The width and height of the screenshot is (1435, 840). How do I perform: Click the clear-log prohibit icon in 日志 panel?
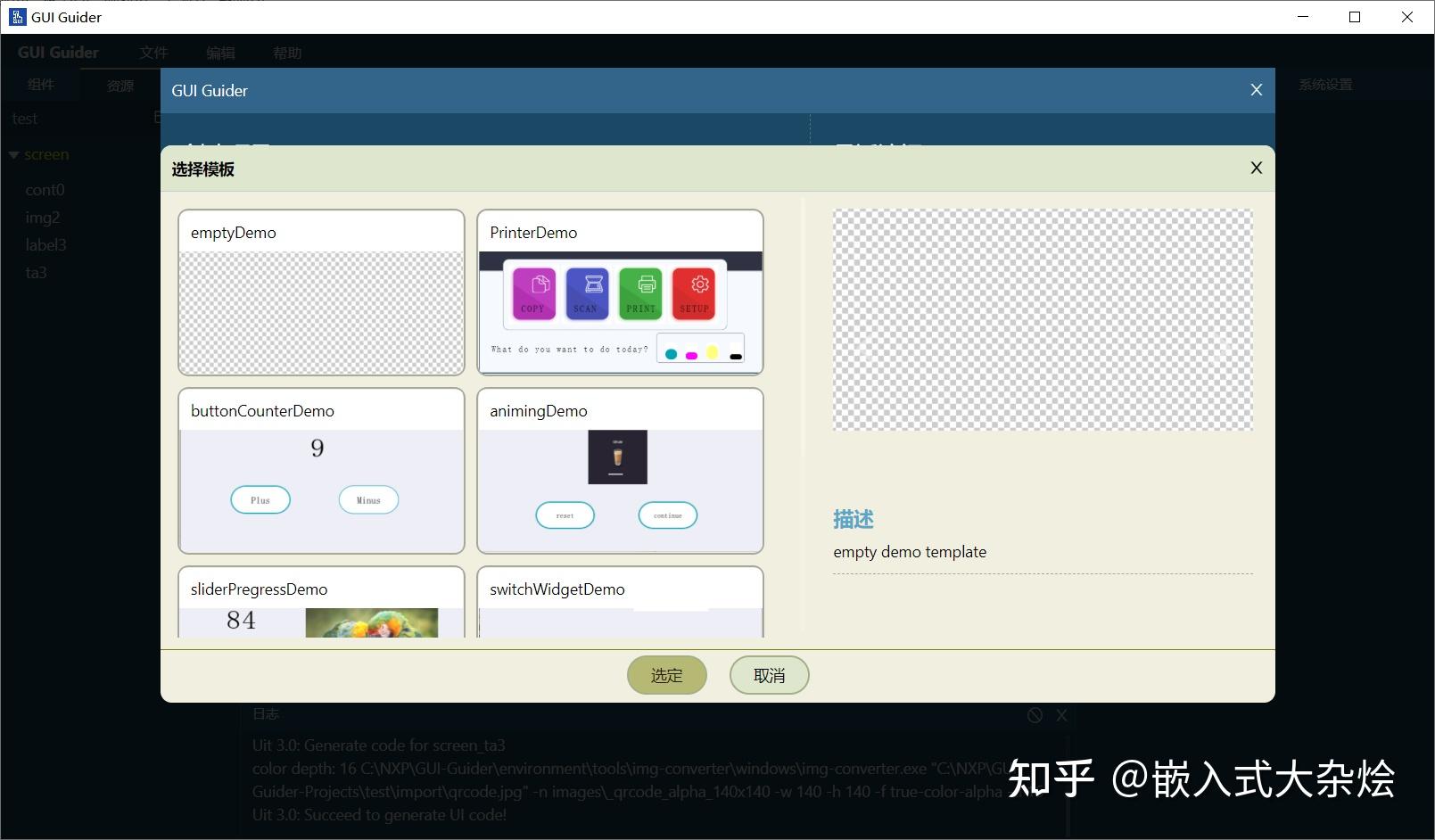pos(1035,714)
